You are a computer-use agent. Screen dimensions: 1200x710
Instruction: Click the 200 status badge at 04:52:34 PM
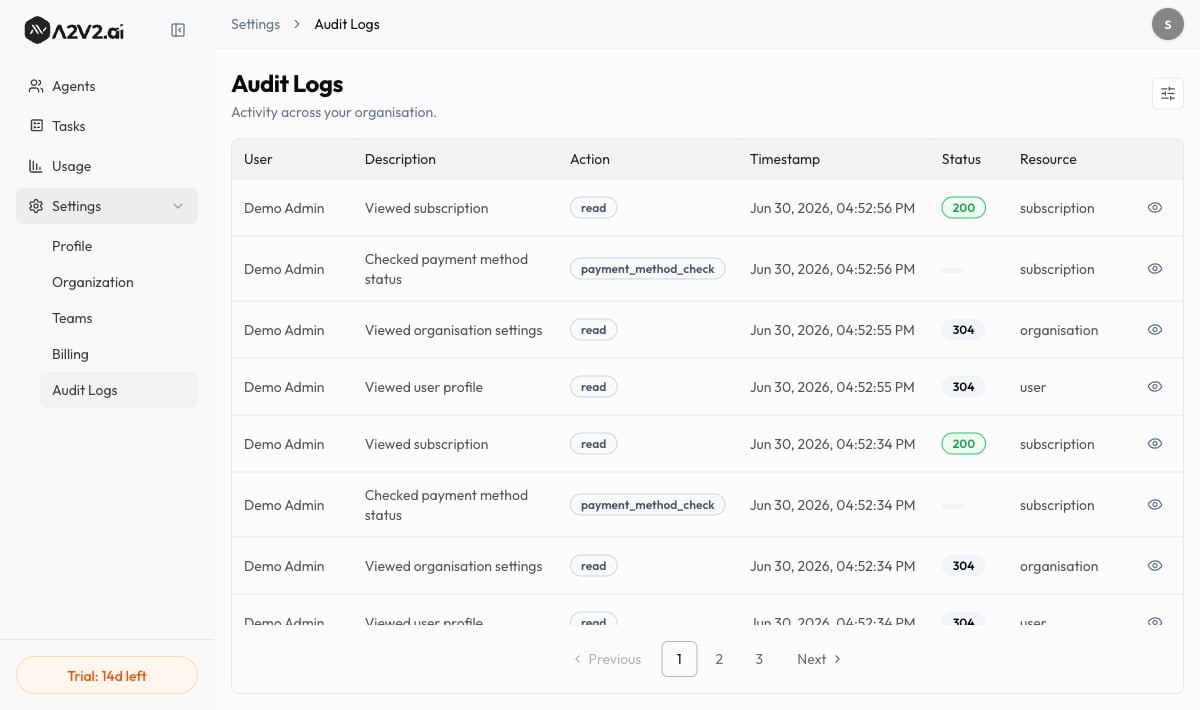pos(964,444)
